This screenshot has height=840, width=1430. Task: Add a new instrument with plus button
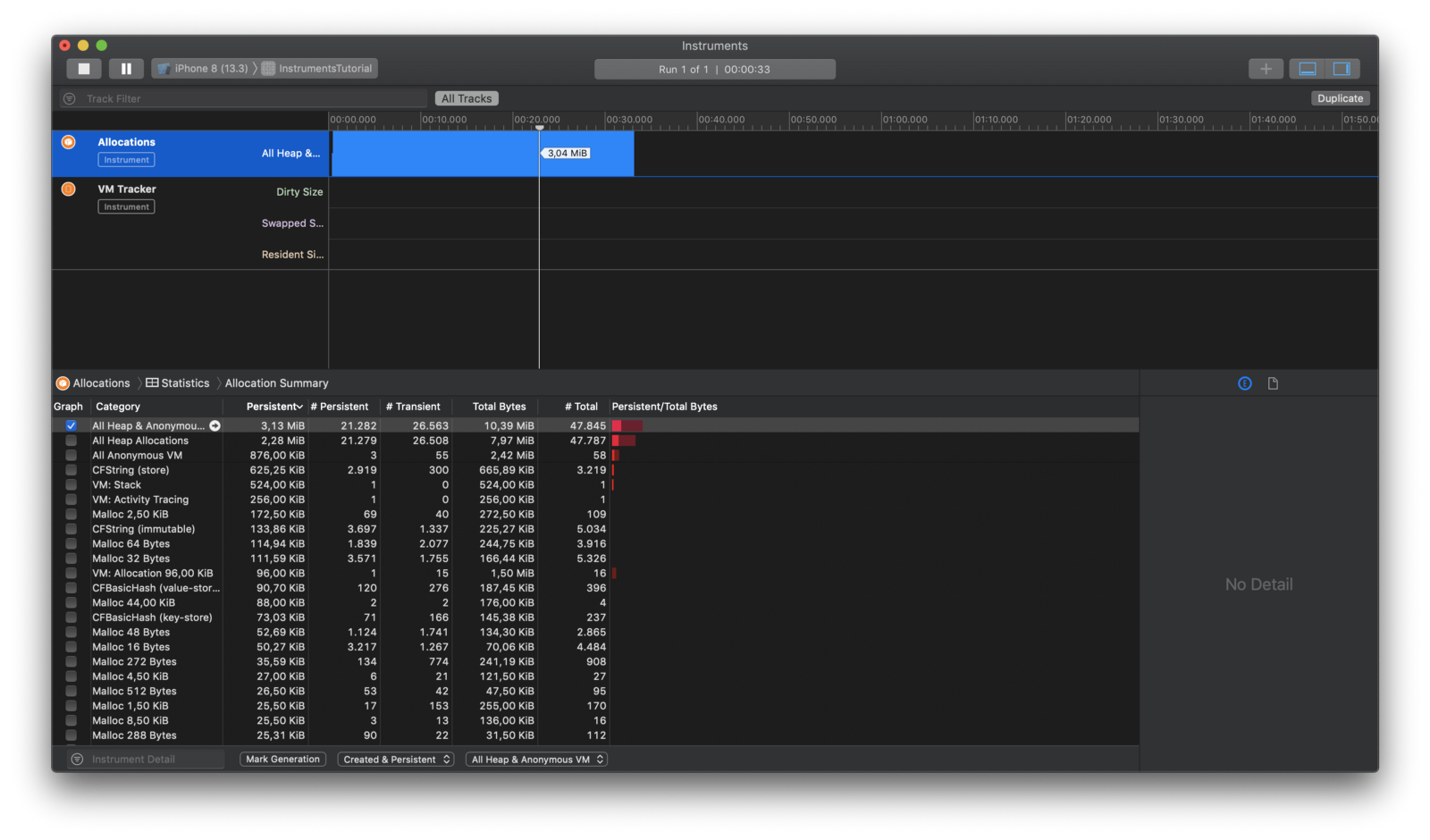1266,69
